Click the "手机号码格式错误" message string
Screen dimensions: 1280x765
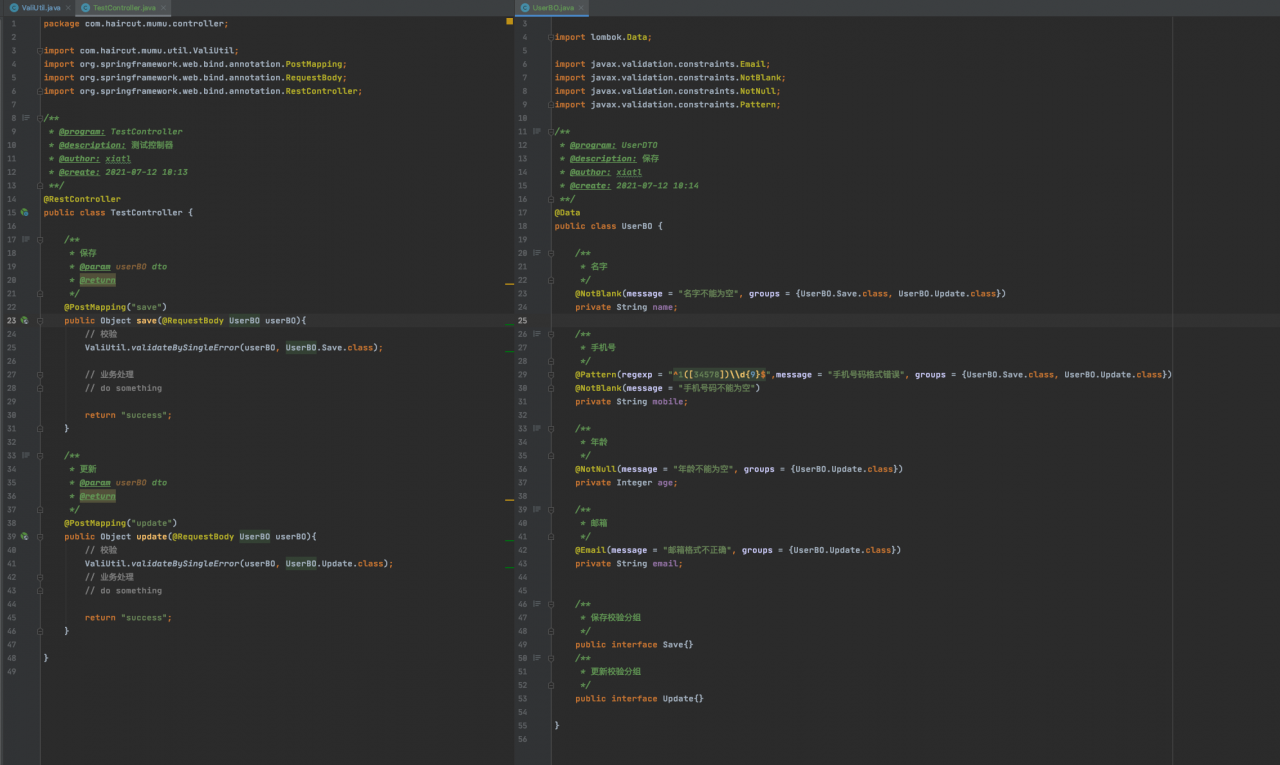tap(867, 374)
